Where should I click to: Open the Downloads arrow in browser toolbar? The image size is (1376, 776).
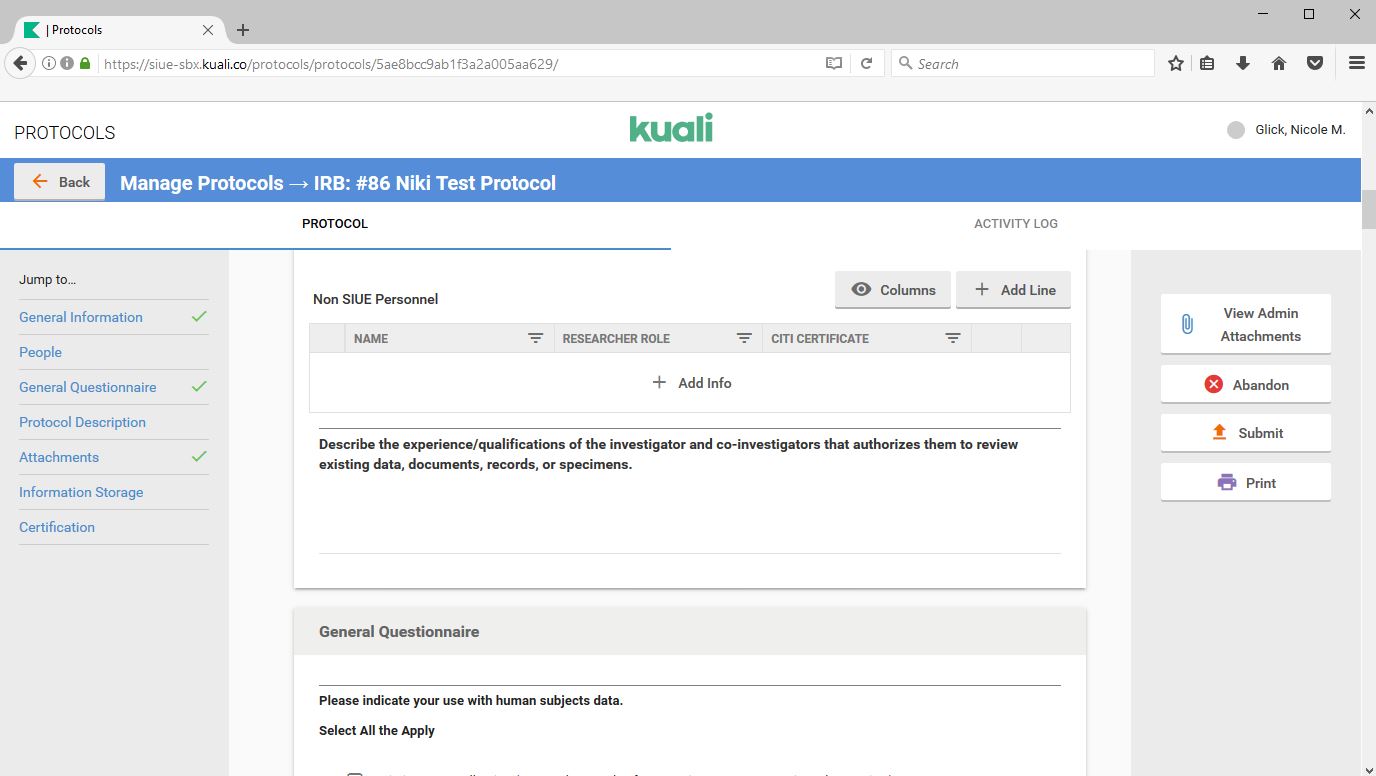pos(1243,63)
